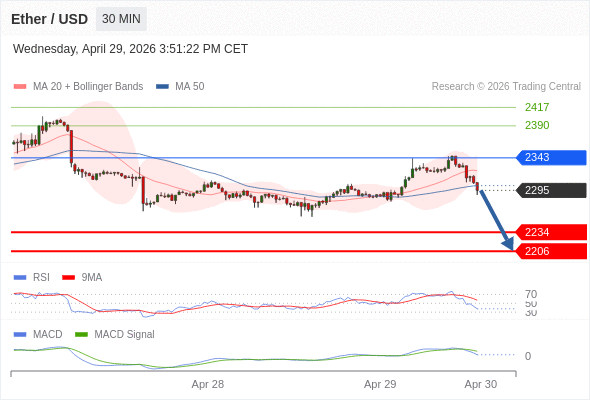The height and width of the screenshot is (400, 590).
Task: Click the Apr 29 date axis label
Action: 380,384
